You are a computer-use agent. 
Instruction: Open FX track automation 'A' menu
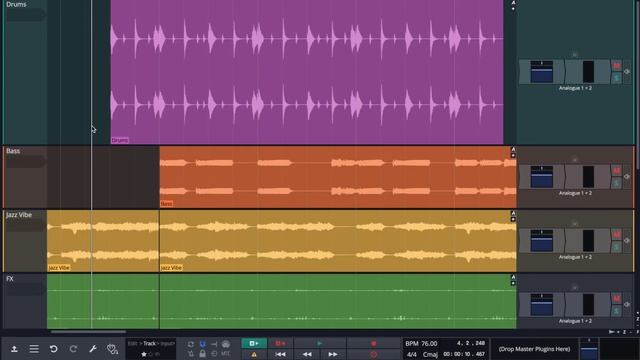tap(513, 277)
